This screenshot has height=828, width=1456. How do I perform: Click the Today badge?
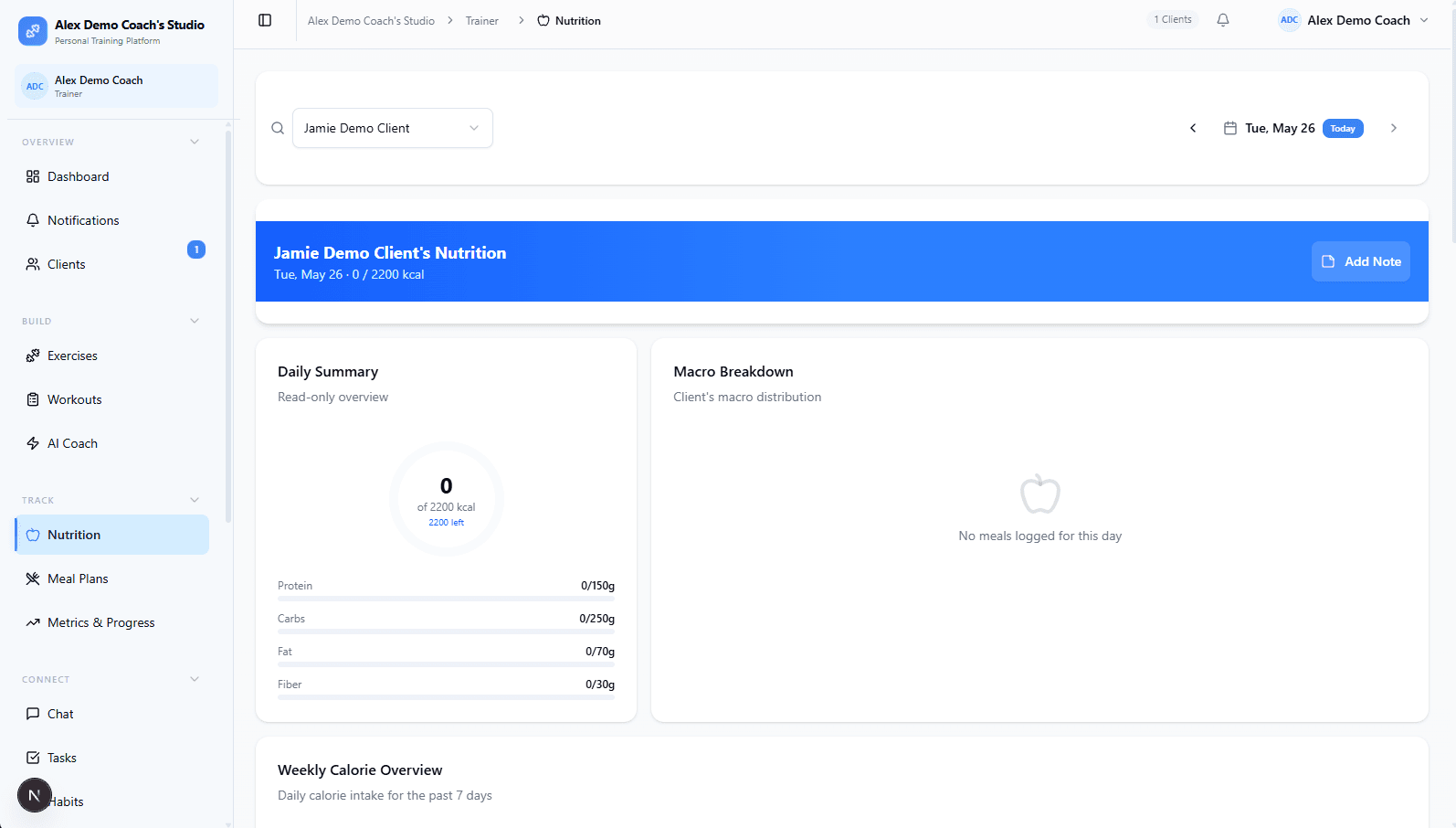coord(1343,129)
